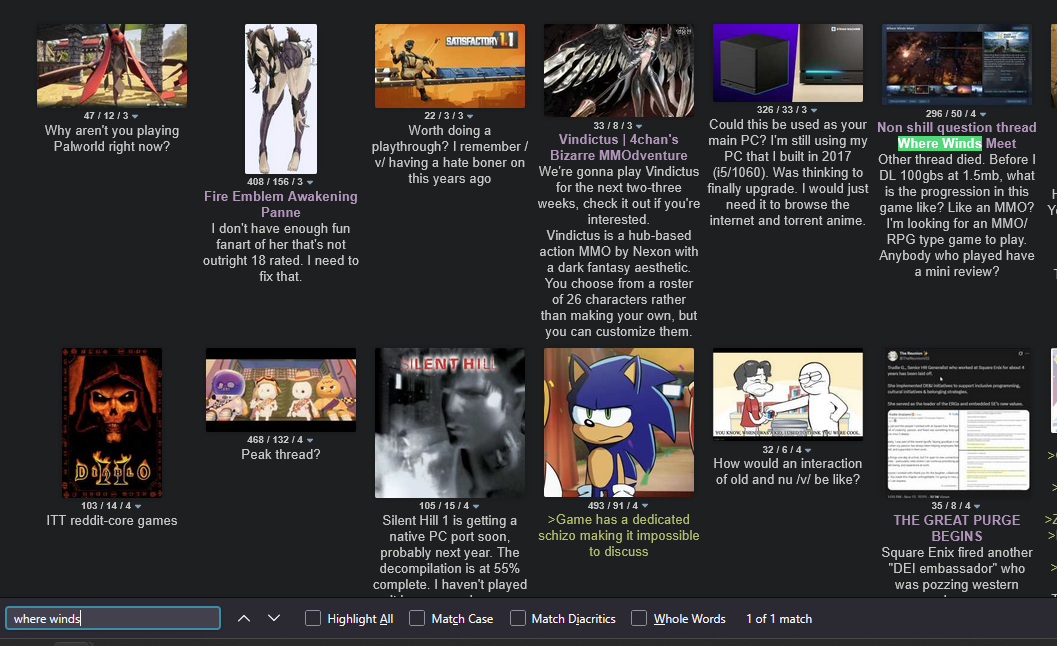Click '47 / 12 / 3' thread stats
This screenshot has height=646, width=1057.
[x=106, y=116]
